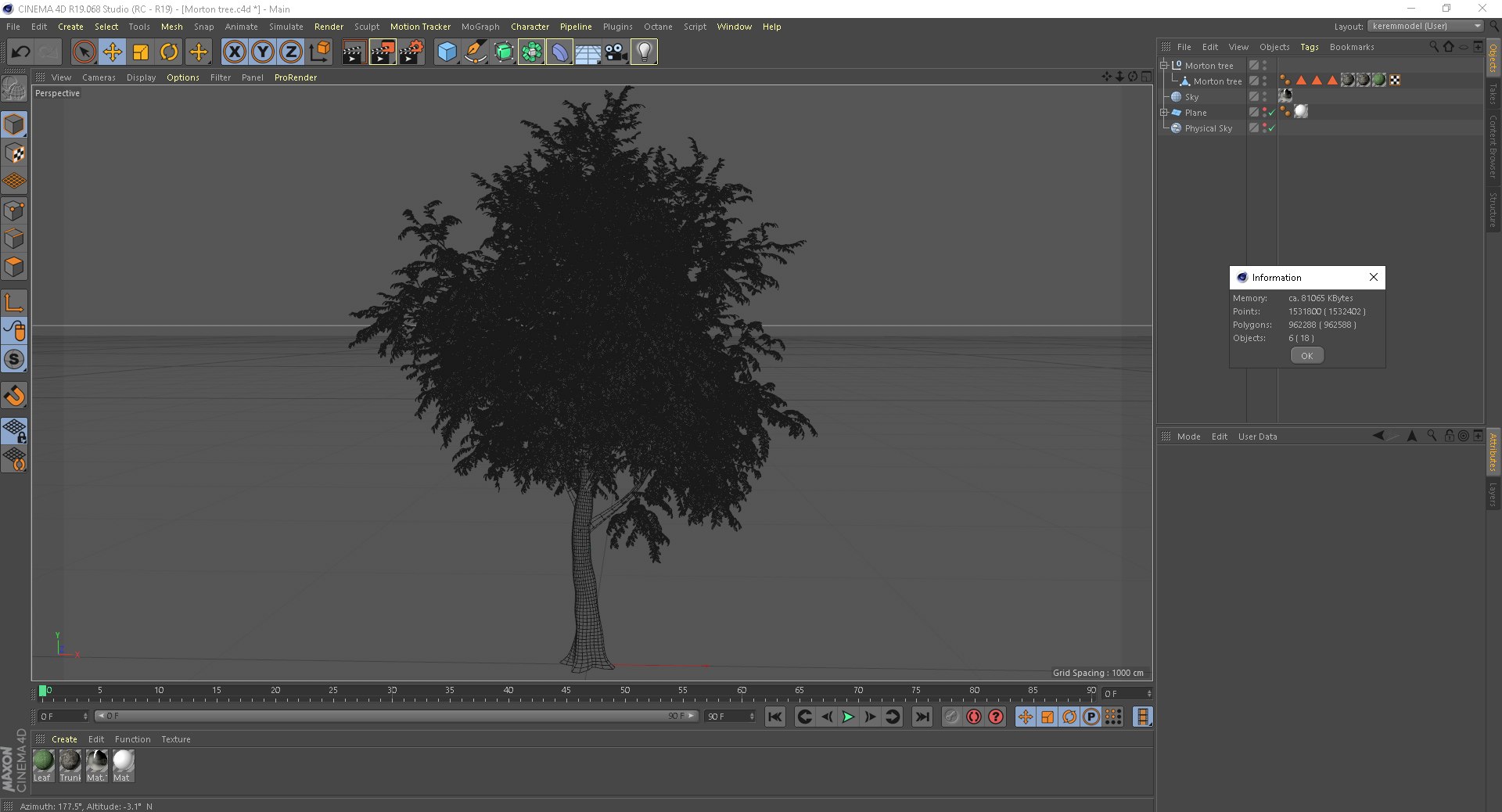
Task: Select the Move tool in top toolbar
Action: pos(113,52)
